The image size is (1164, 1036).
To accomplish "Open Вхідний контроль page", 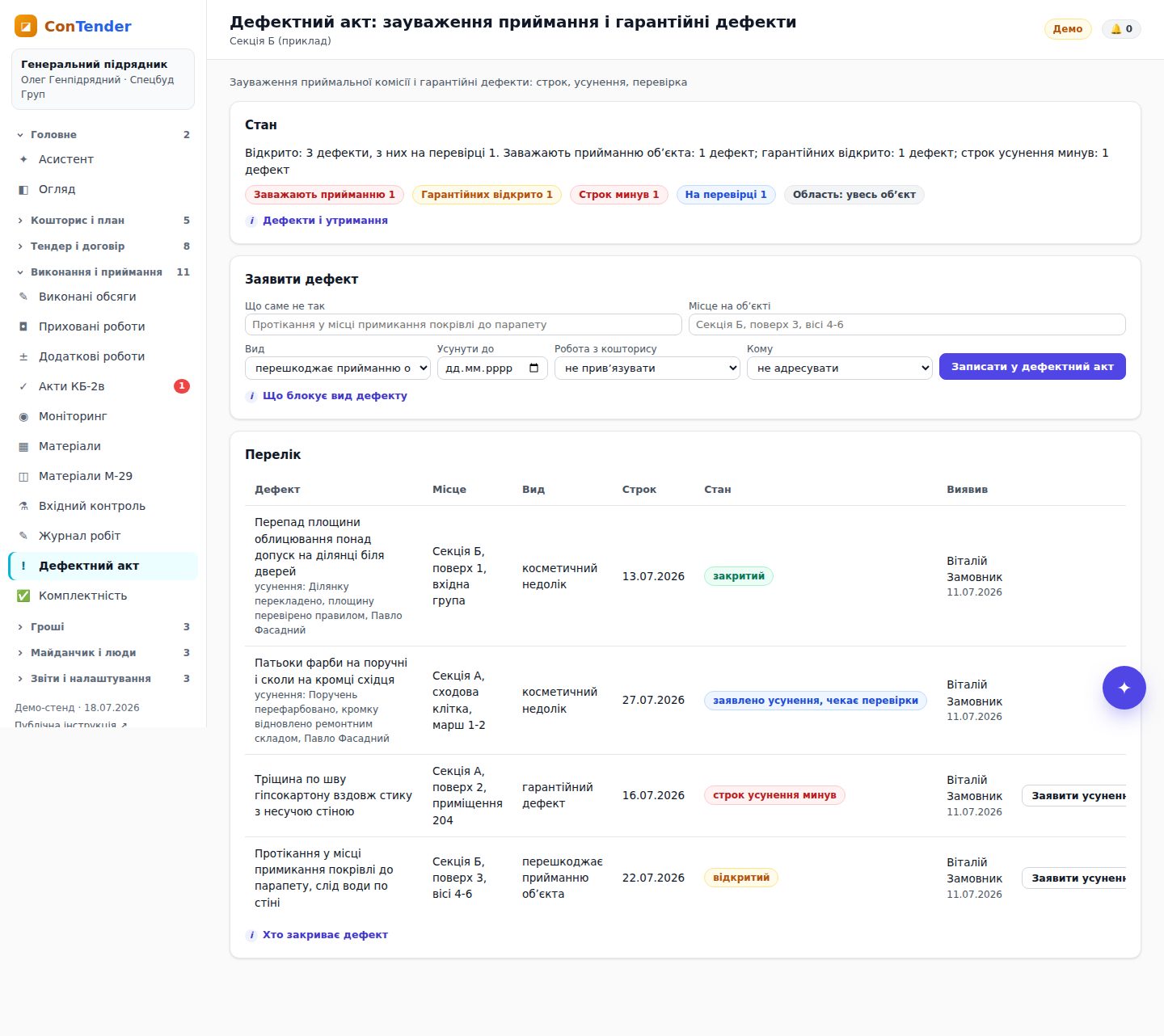I will point(103,506).
